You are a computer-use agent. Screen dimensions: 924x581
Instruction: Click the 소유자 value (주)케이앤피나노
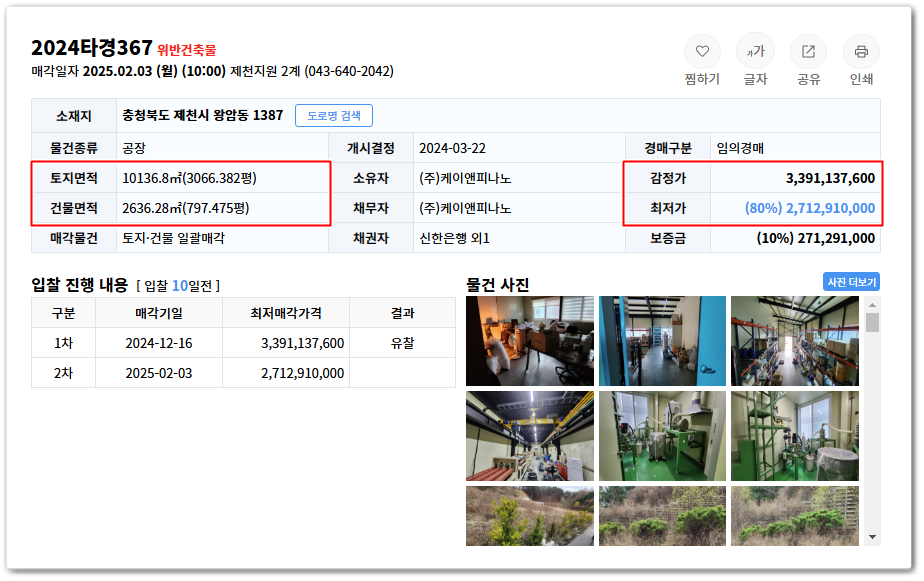coord(465,178)
